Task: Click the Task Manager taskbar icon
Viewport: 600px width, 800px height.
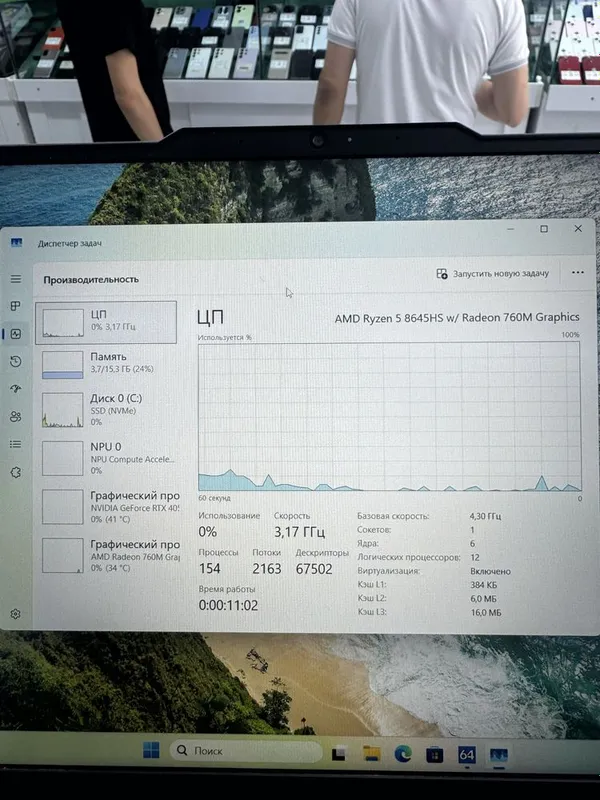Action: [498, 755]
